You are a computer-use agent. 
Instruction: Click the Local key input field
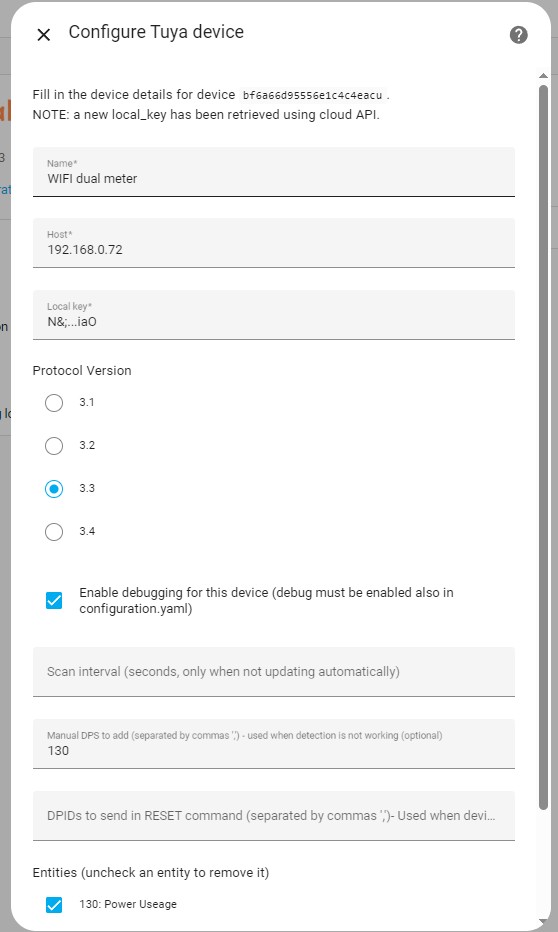tap(274, 315)
